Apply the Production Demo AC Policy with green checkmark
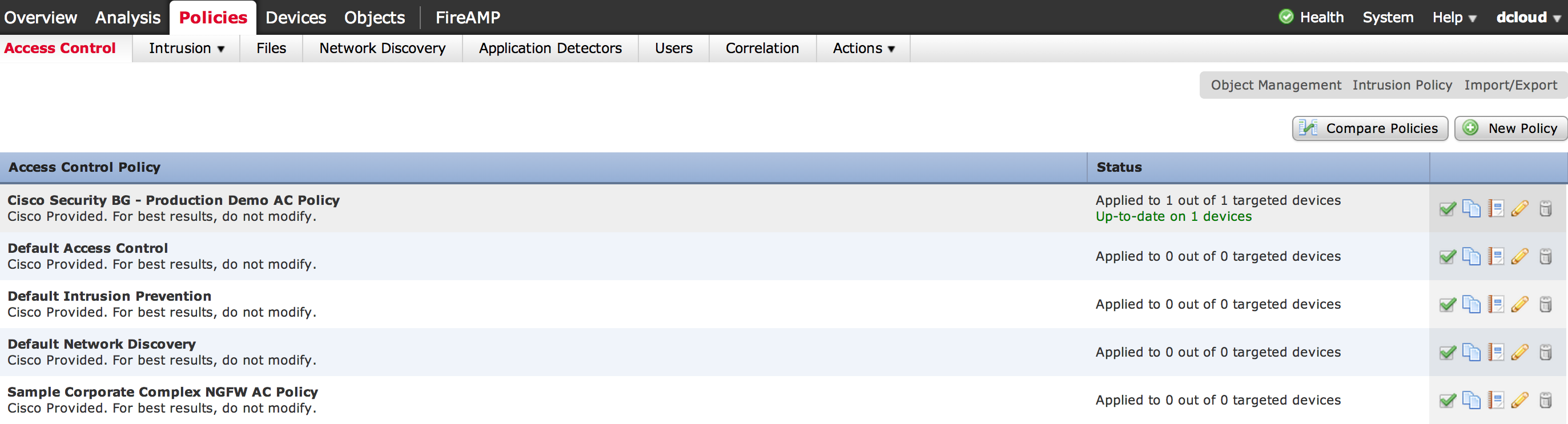This screenshot has width=1568, height=424. coord(1448,209)
